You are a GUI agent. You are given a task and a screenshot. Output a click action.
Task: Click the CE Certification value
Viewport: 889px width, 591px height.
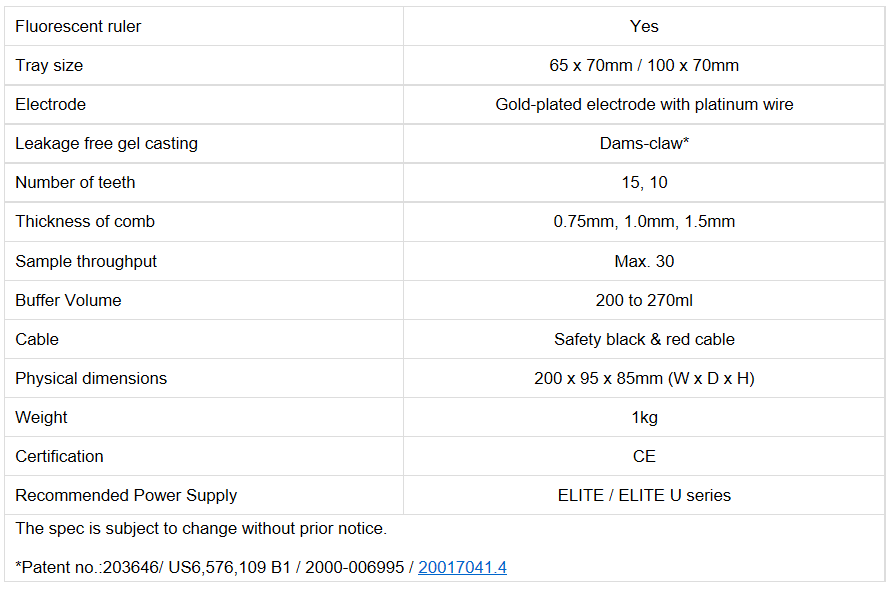click(644, 456)
